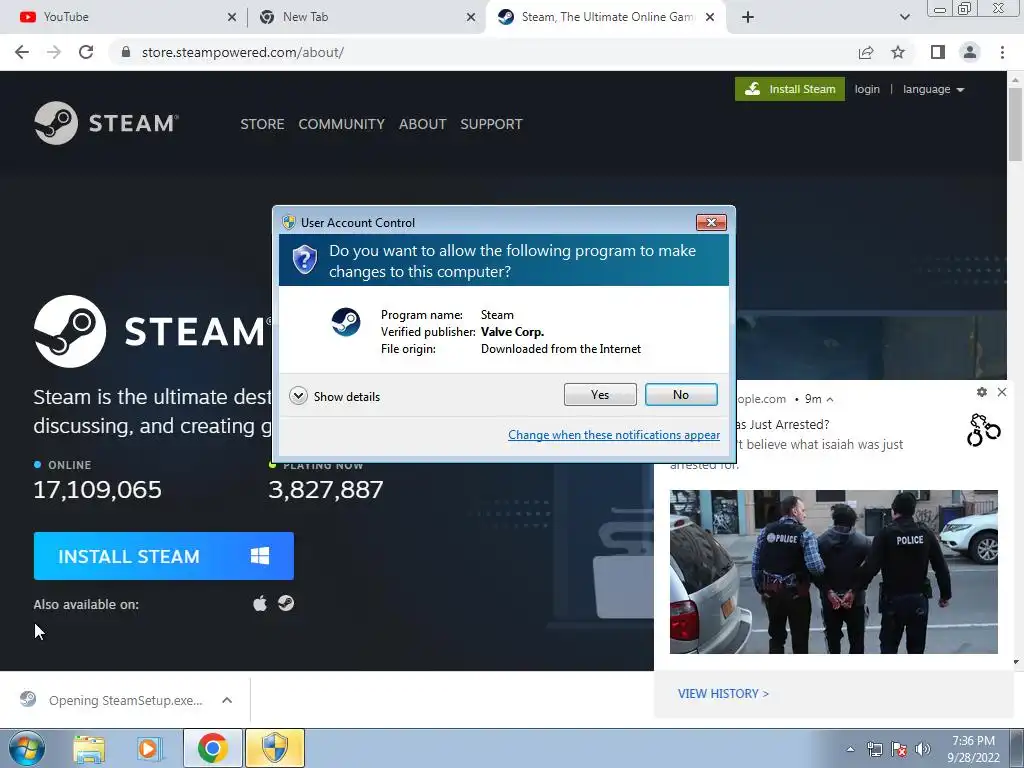Viewport: 1024px width, 768px height.
Task: Open Windows Media Player from taskbar
Action: pos(150,749)
